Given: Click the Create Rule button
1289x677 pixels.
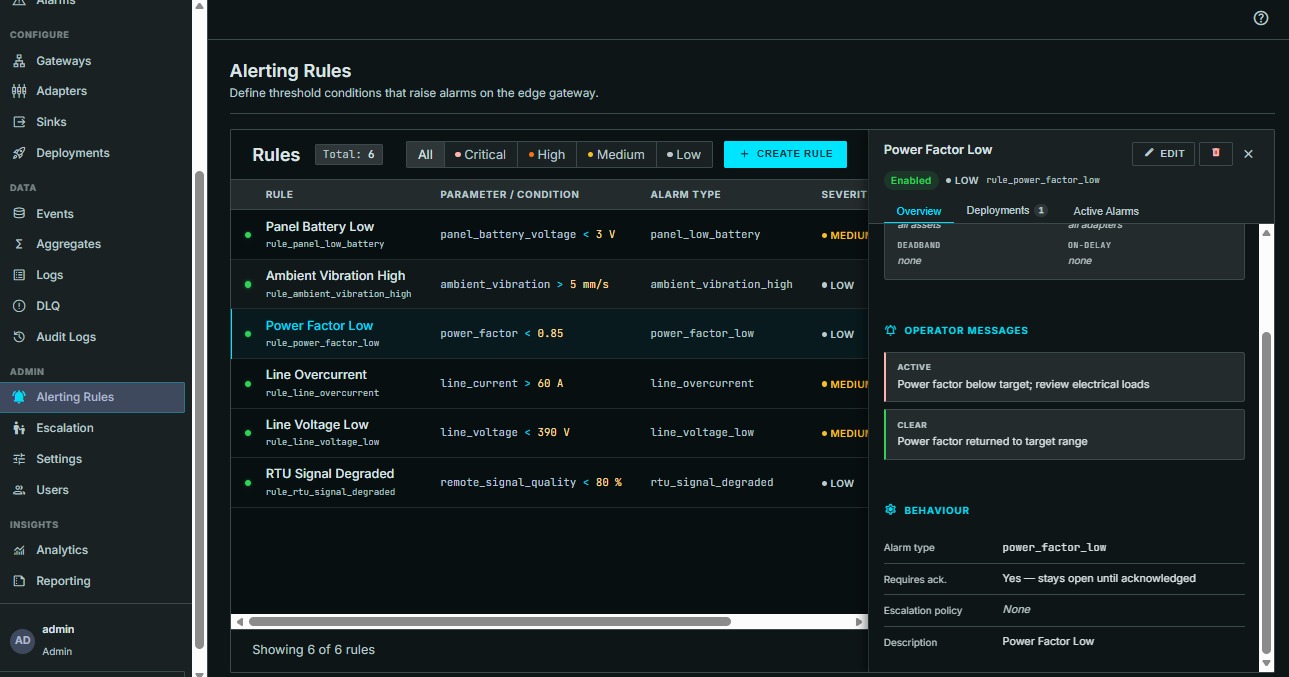Looking at the screenshot, I should coord(786,154).
